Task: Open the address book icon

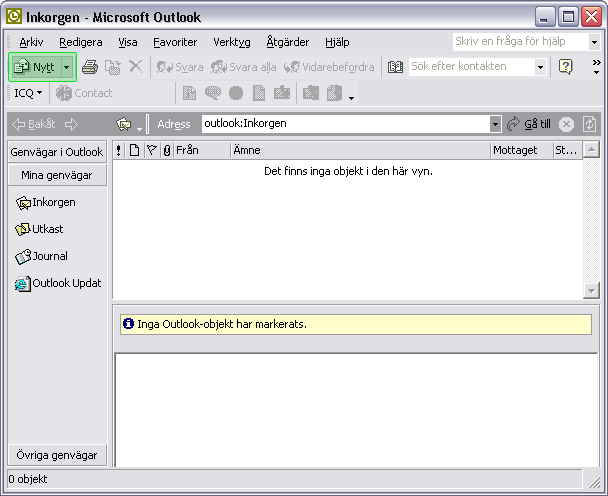Action: click(x=395, y=67)
